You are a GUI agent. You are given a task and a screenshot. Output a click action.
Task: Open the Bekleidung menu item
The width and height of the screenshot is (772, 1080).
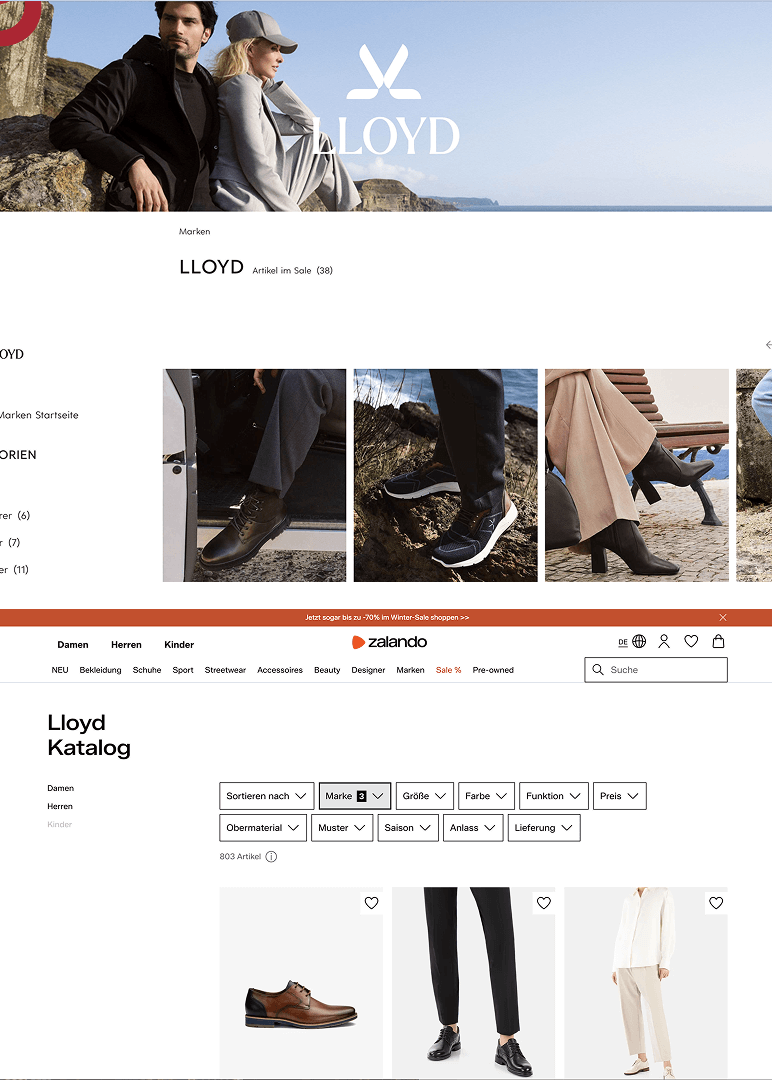coord(101,670)
